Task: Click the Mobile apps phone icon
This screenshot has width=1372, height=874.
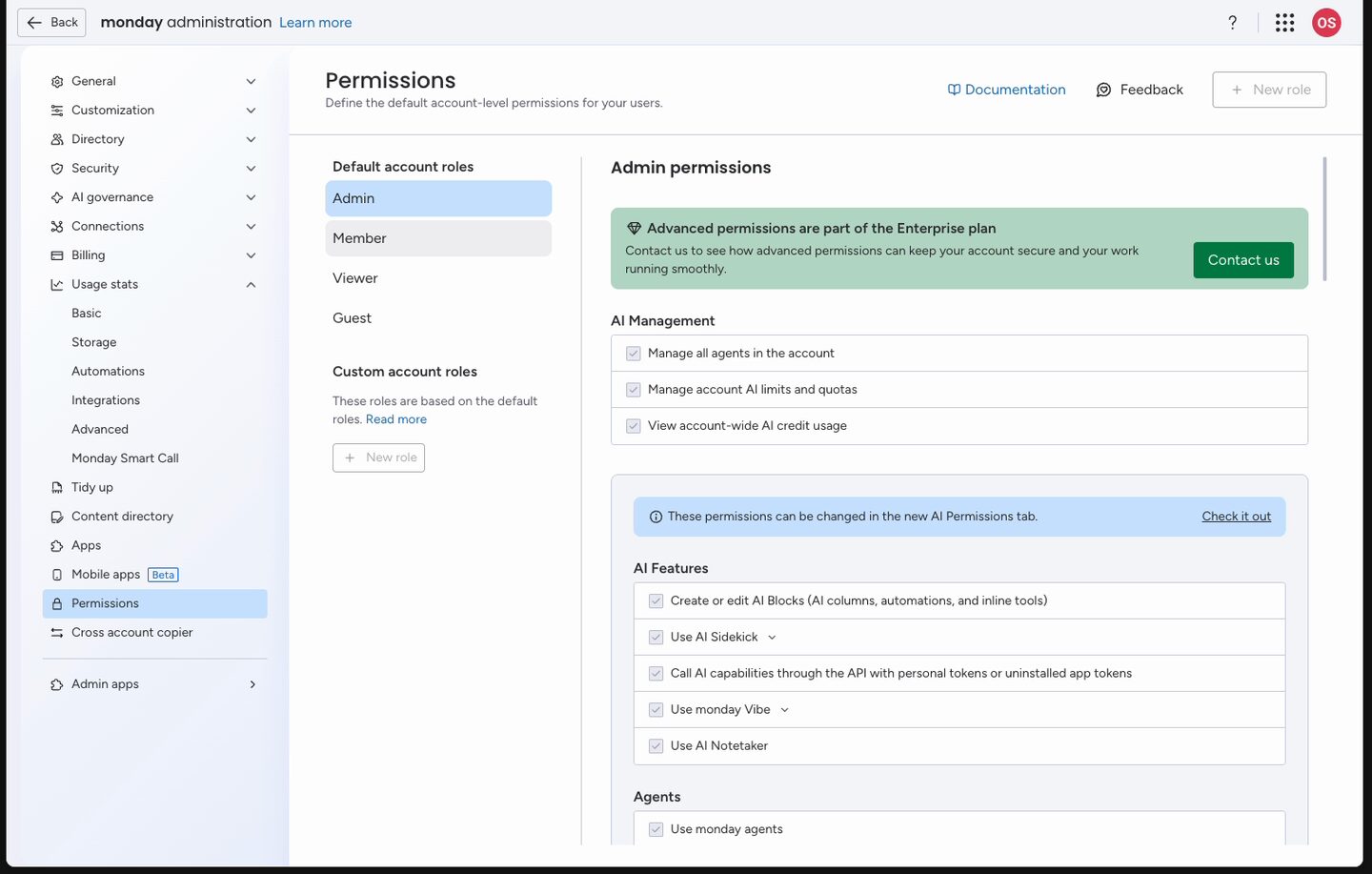Action: [57, 575]
